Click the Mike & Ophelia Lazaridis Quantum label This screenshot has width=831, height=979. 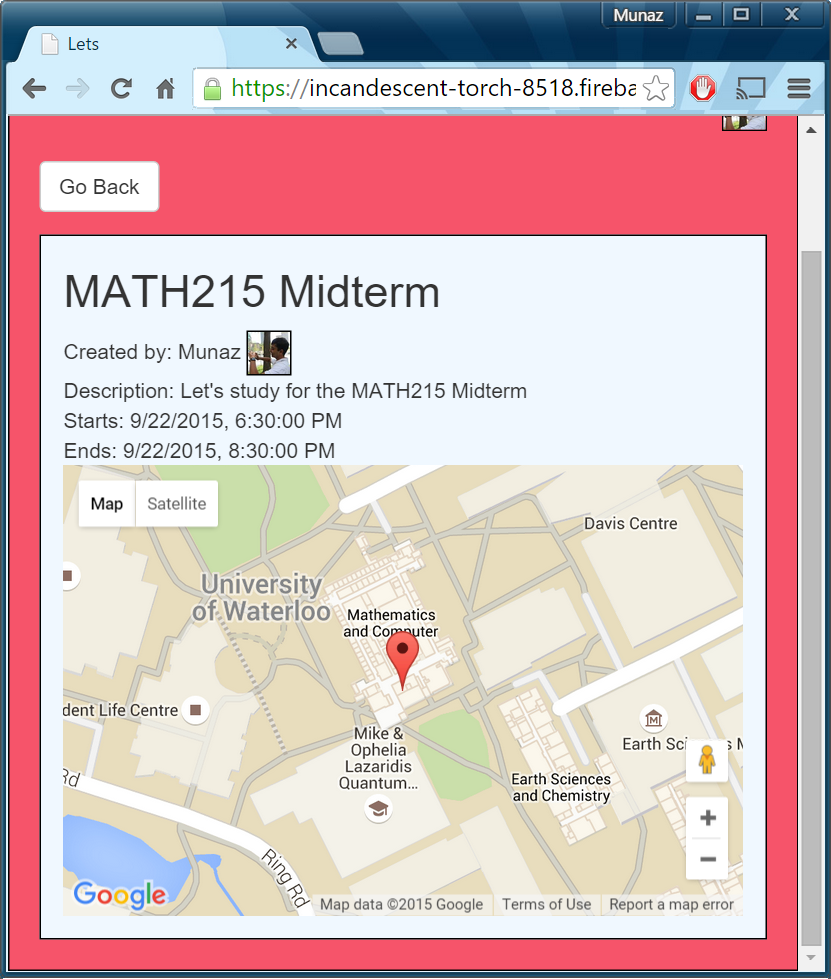[378, 758]
